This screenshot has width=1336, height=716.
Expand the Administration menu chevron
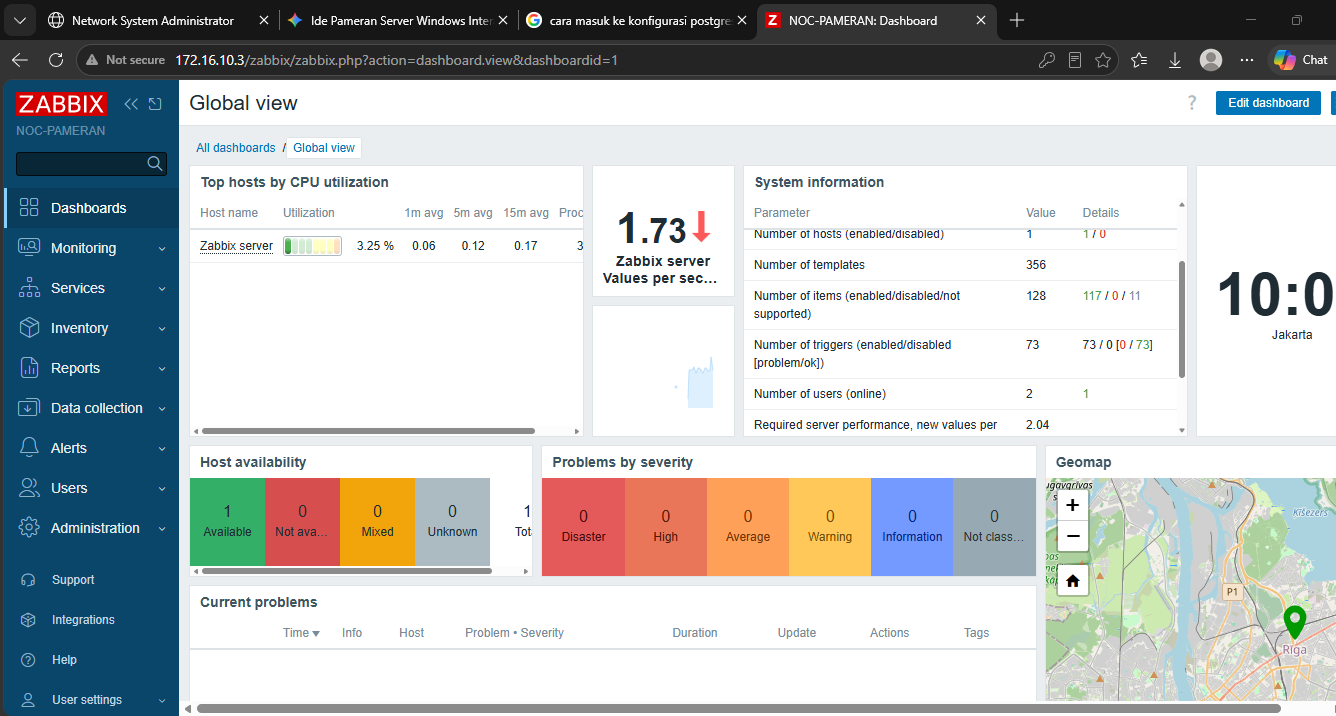pyautogui.click(x=162, y=529)
